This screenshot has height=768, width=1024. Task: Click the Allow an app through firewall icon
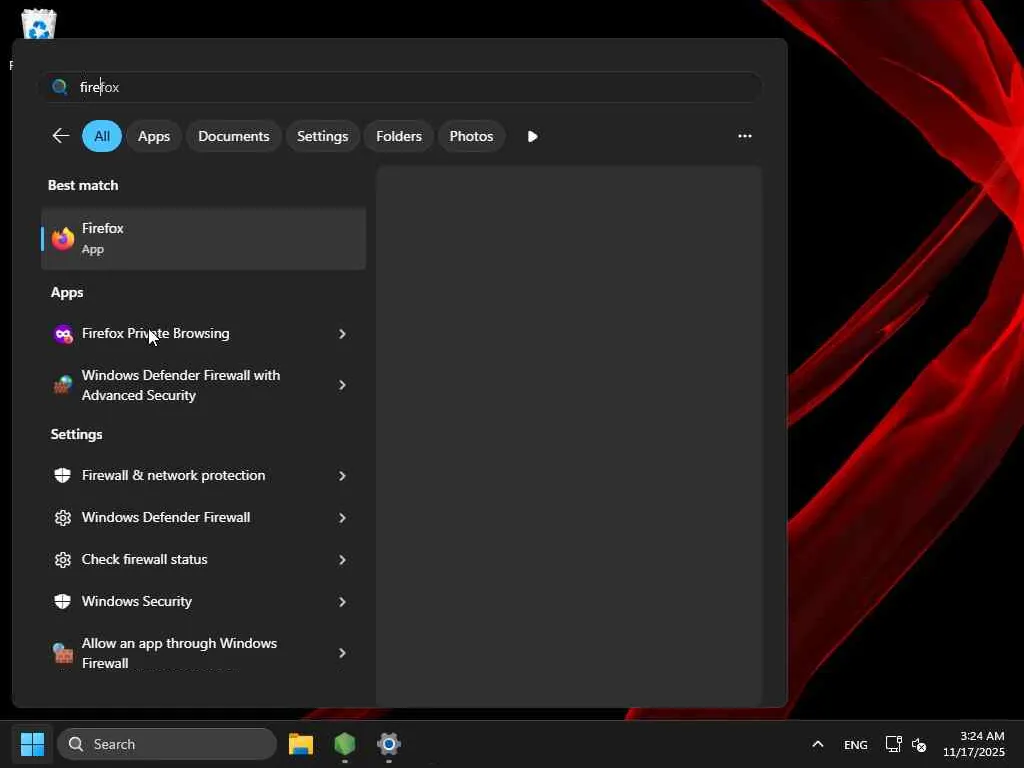(63, 653)
